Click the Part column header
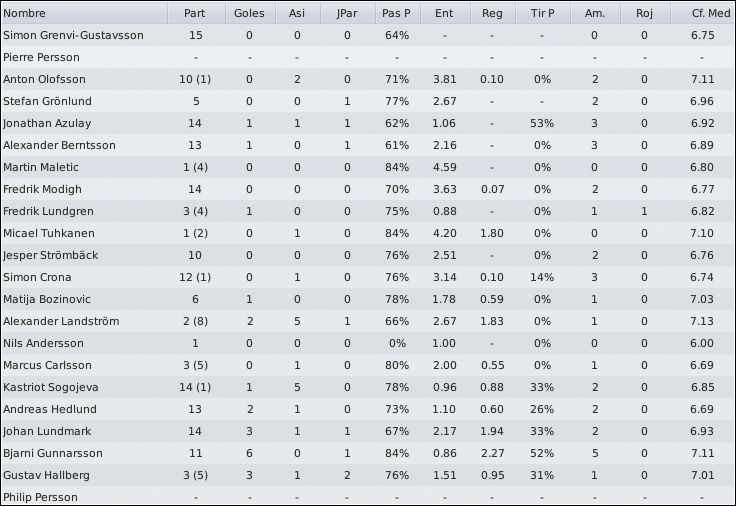 point(195,13)
